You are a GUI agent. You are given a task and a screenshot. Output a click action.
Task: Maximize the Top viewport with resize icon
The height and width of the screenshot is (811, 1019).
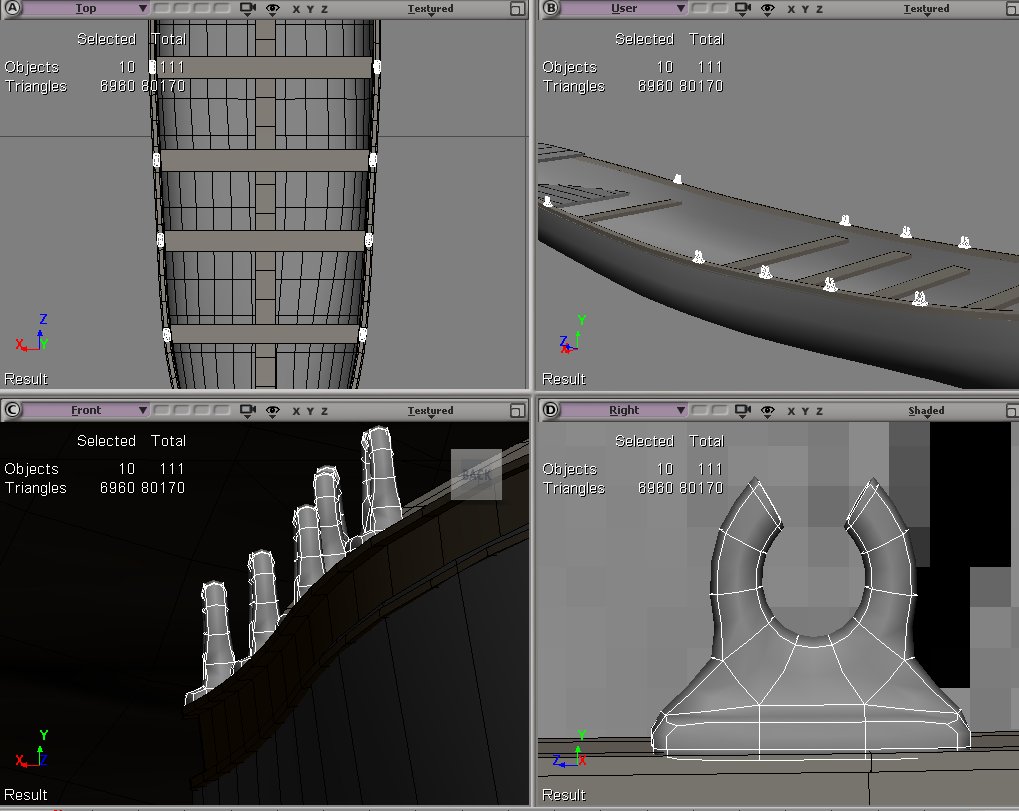point(516,9)
